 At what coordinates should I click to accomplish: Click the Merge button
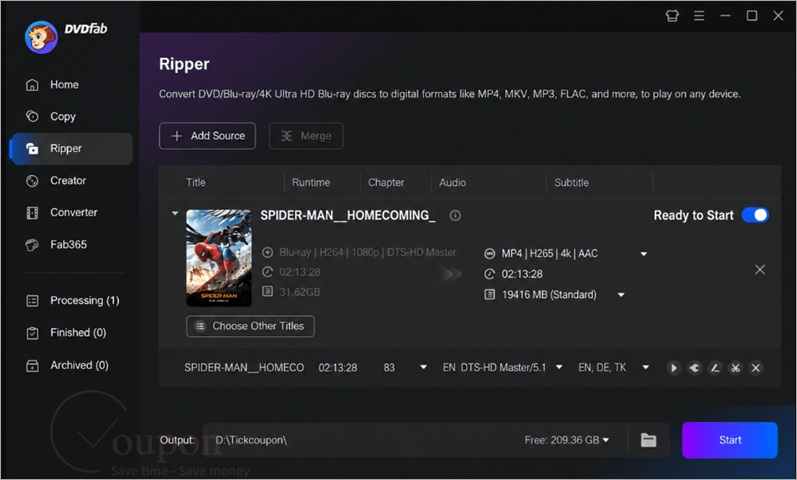pos(306,136)
